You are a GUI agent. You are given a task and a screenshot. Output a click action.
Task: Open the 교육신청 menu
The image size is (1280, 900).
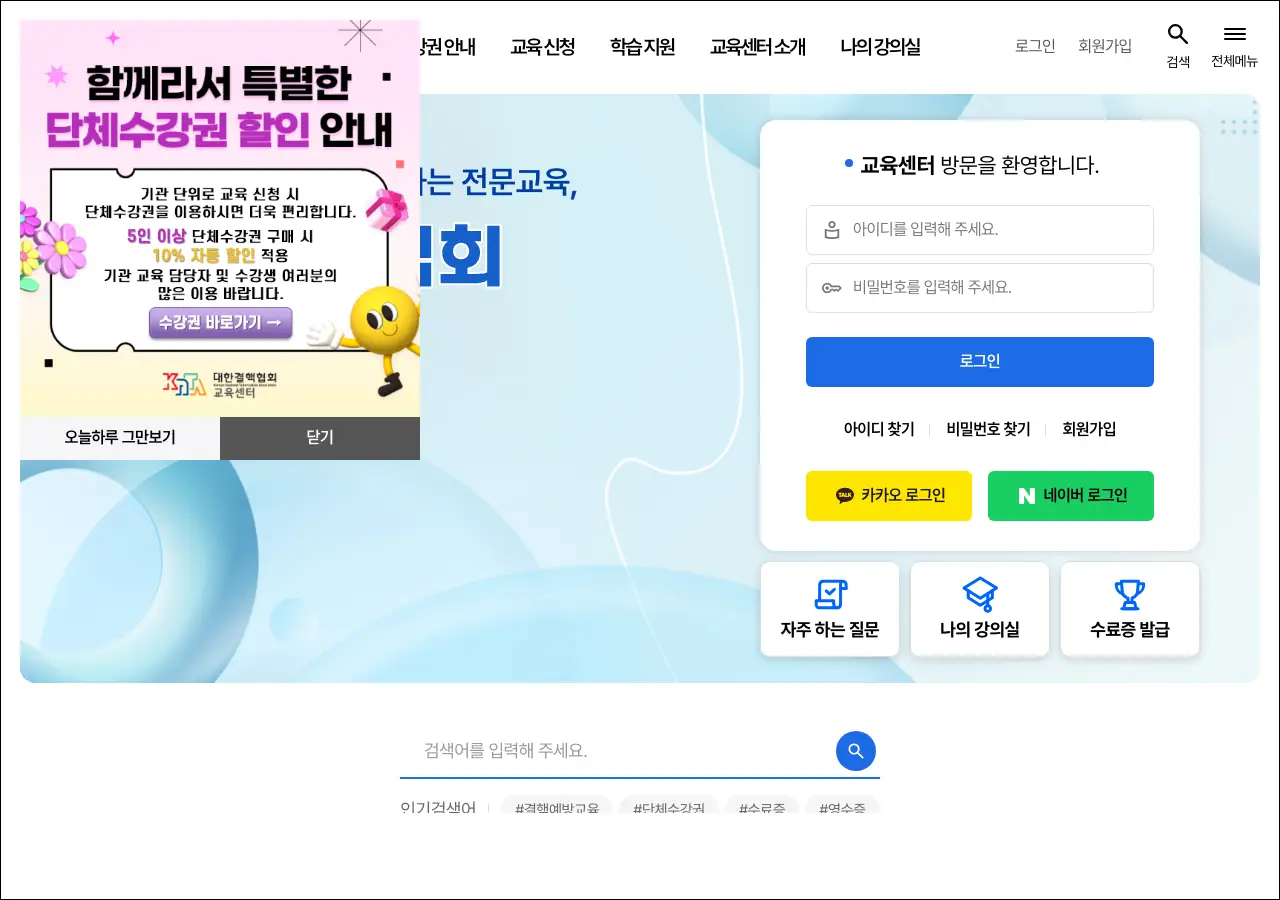click(543, 47)
